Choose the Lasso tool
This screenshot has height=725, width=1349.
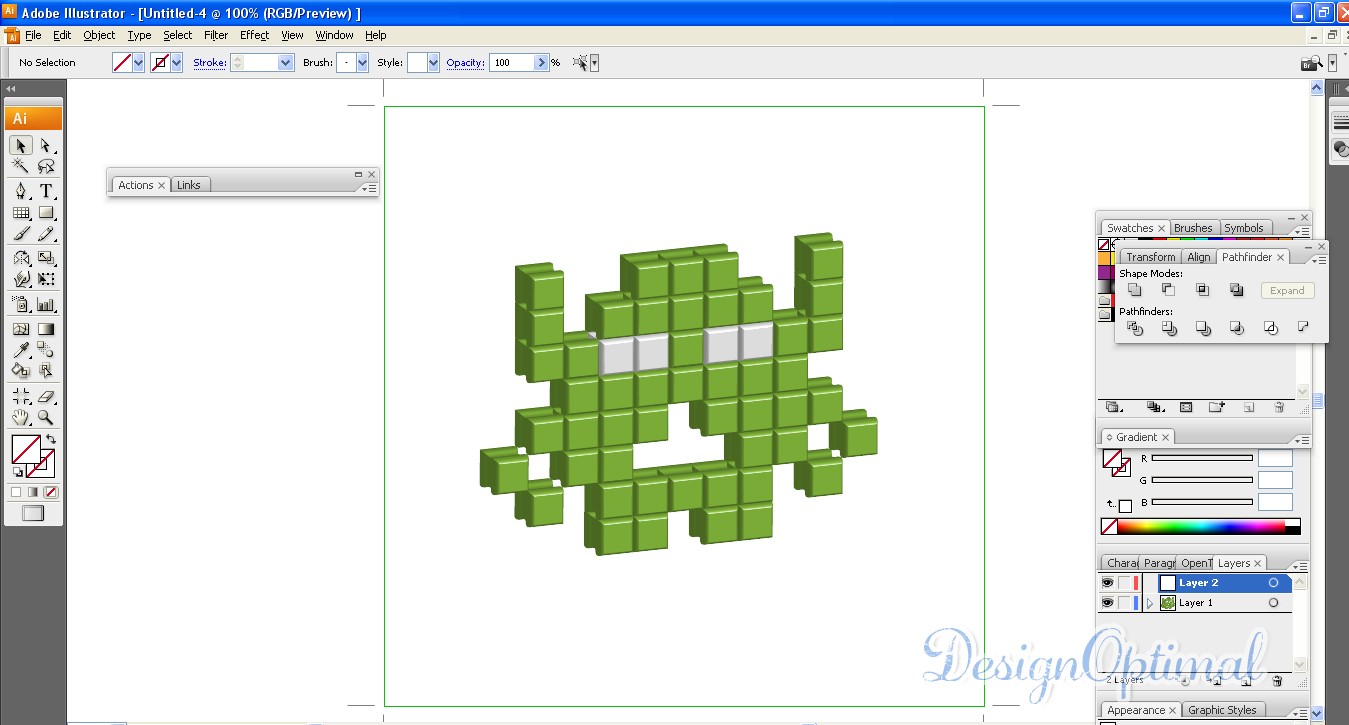(x=46, y=167)
